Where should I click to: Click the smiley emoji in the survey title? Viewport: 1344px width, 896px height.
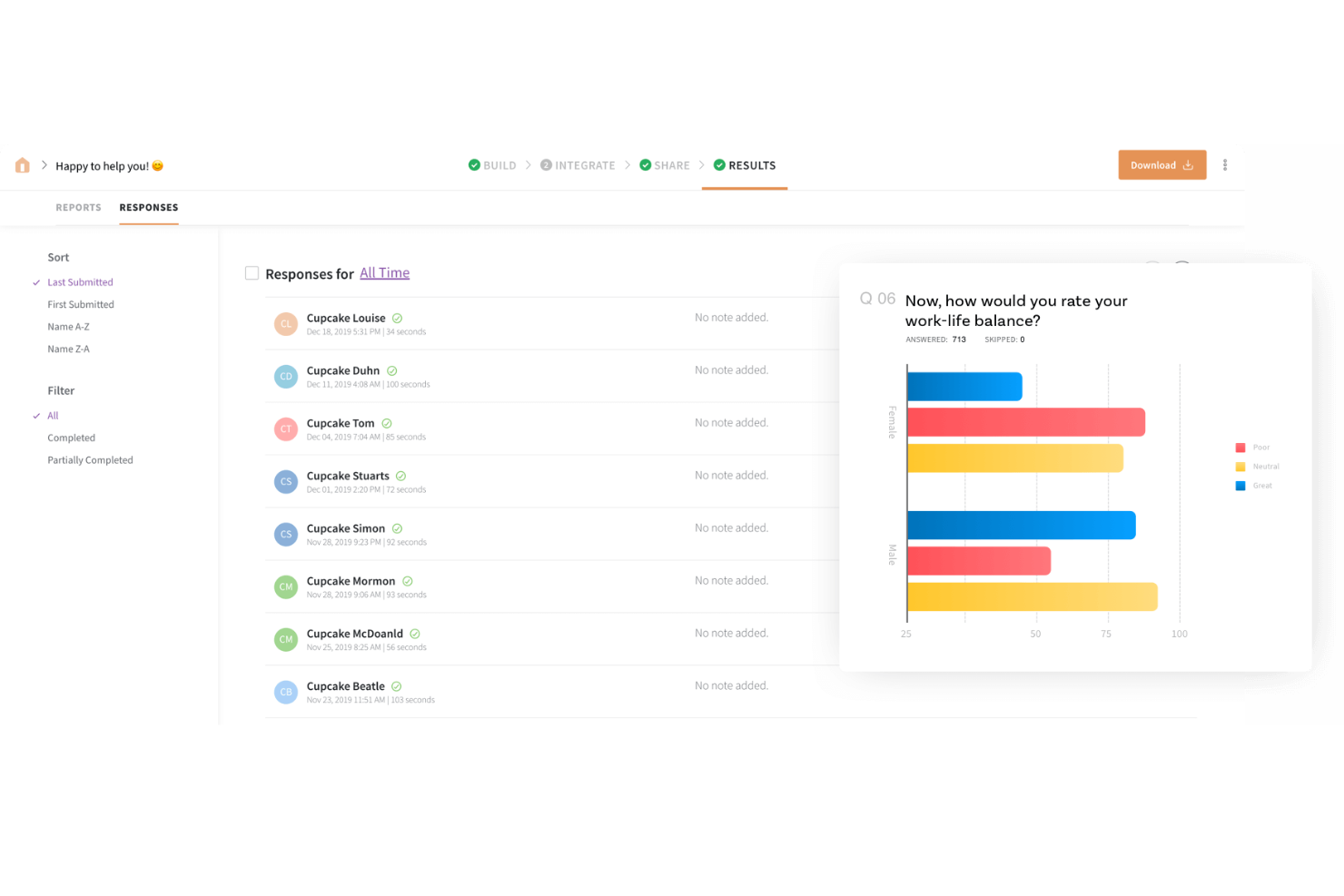[x=157, y=165]
